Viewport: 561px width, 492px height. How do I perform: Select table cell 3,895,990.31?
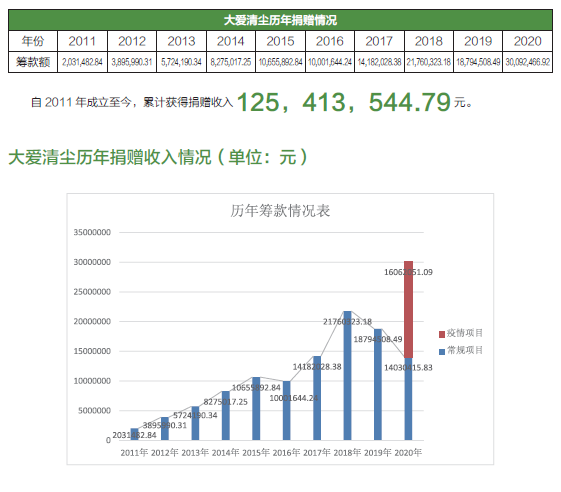point(132,62)
